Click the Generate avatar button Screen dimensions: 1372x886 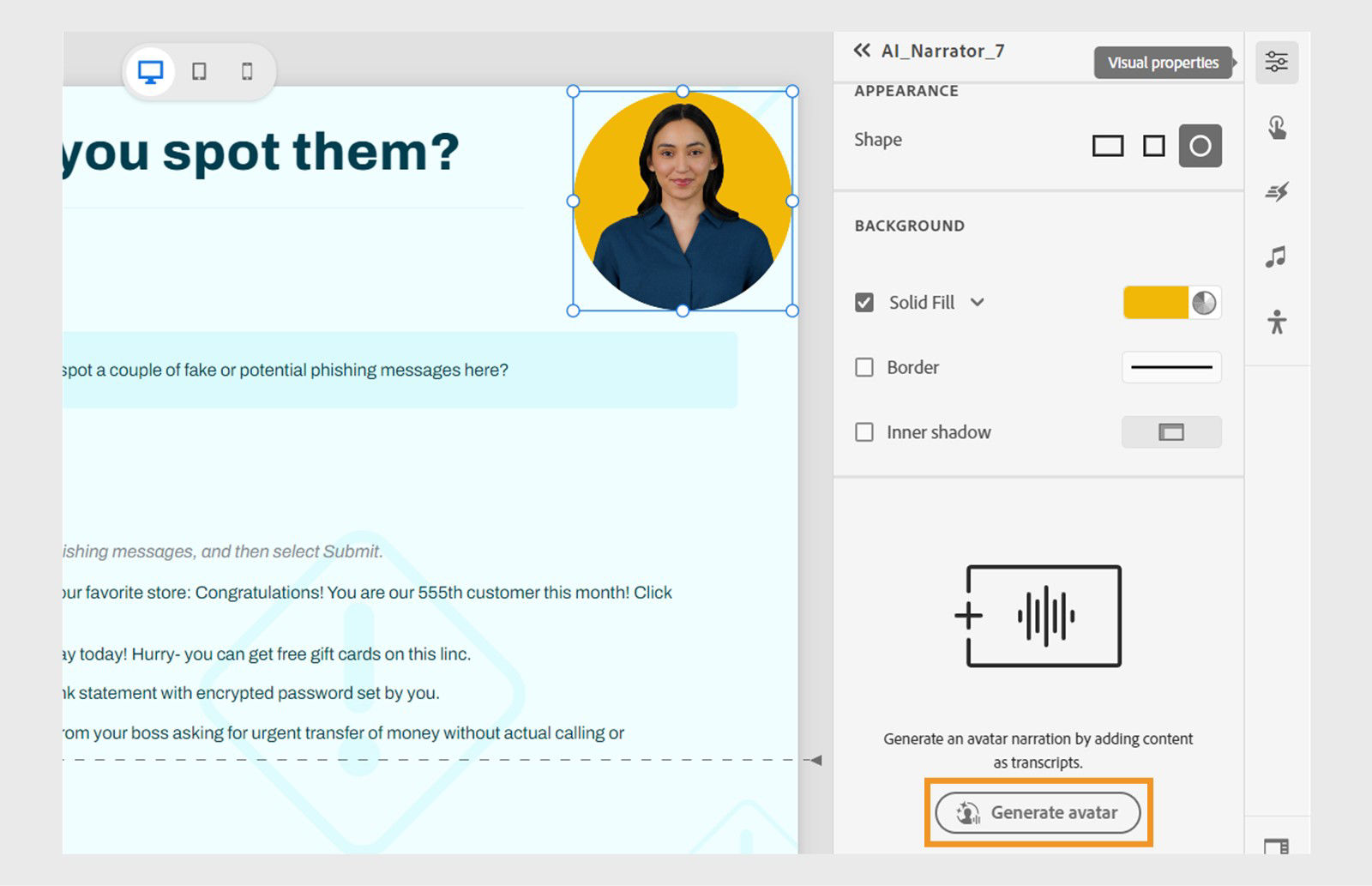1038,812
